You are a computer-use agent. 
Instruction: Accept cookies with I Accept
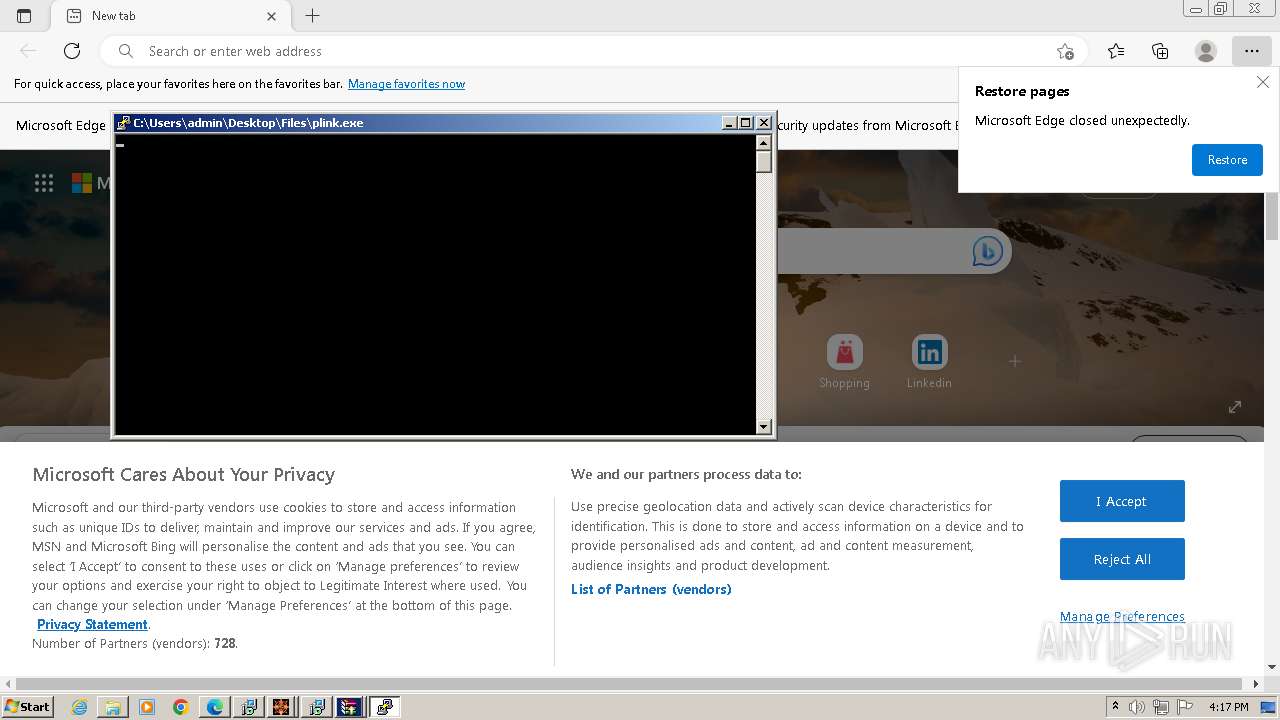pyautogui.click(x=1122, y=501)
